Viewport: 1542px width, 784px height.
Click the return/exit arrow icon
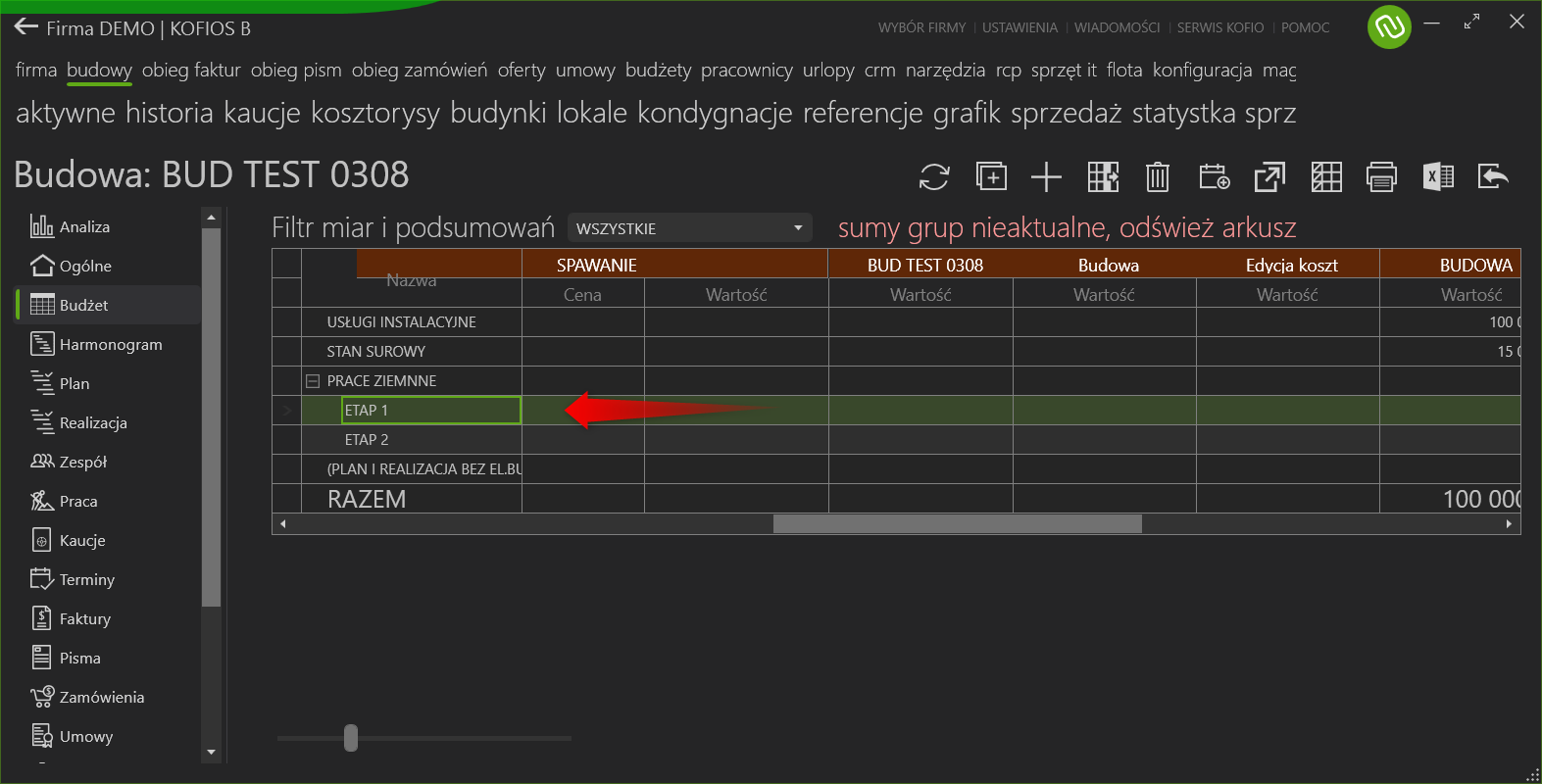1493,176
